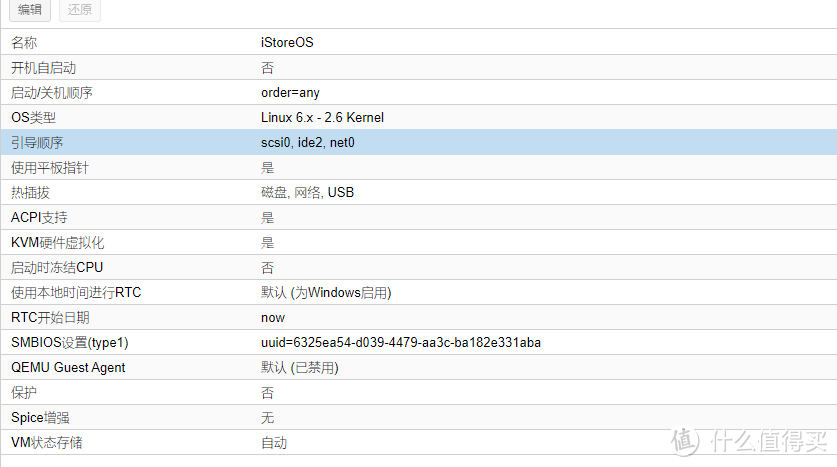This screenshot has height=467, width=837.
Task: Select the ACPI支持 row
Action: (418, 217)
